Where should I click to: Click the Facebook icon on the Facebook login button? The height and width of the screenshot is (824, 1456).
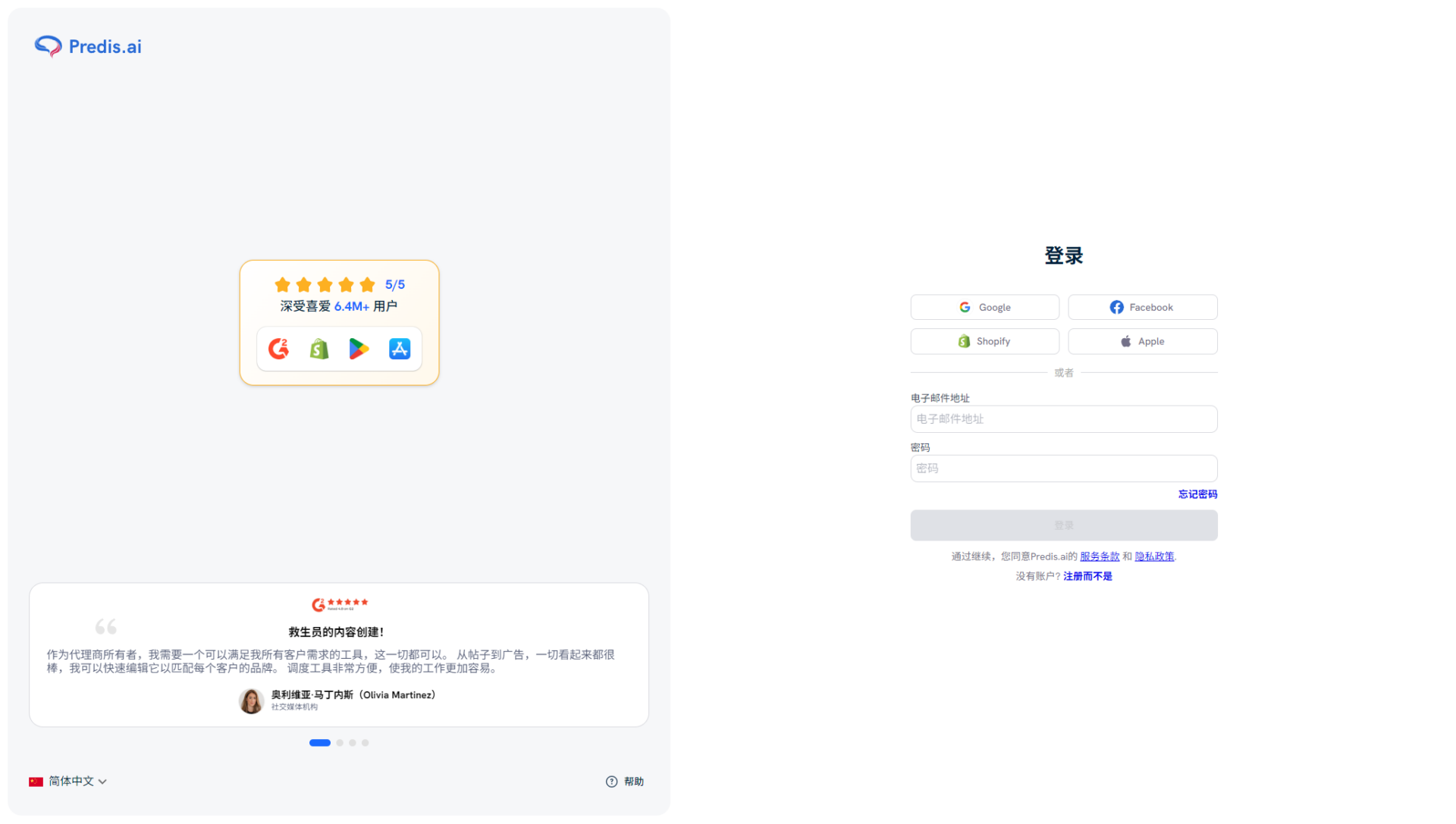coord(1116,307)
